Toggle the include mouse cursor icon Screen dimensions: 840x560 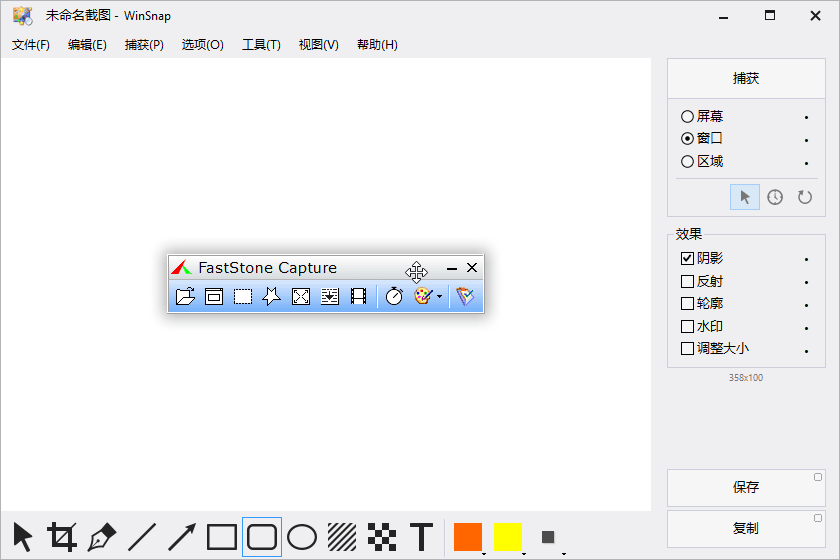pos(745,197)
